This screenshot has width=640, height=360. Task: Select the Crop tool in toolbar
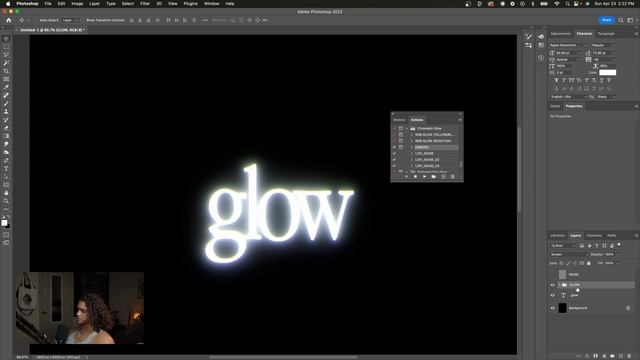click(x=6, y=71)
